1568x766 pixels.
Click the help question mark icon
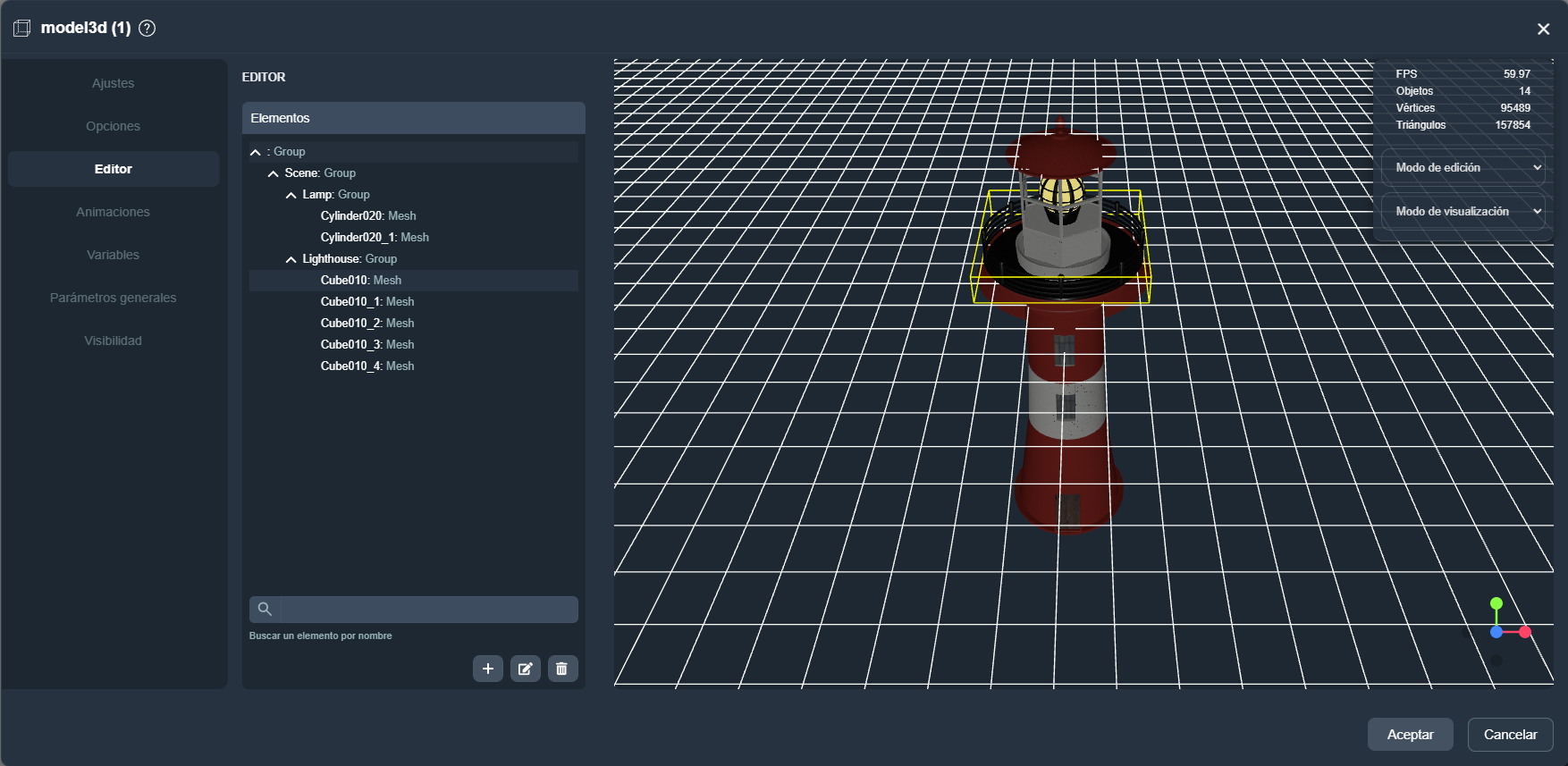tap(148, 28)
